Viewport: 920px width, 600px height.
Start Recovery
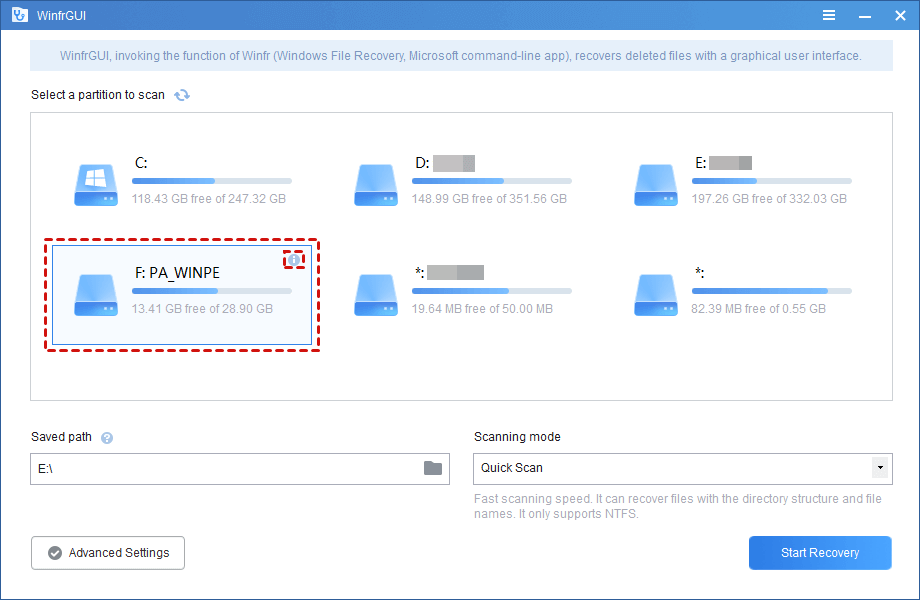[x=820, y=553]
